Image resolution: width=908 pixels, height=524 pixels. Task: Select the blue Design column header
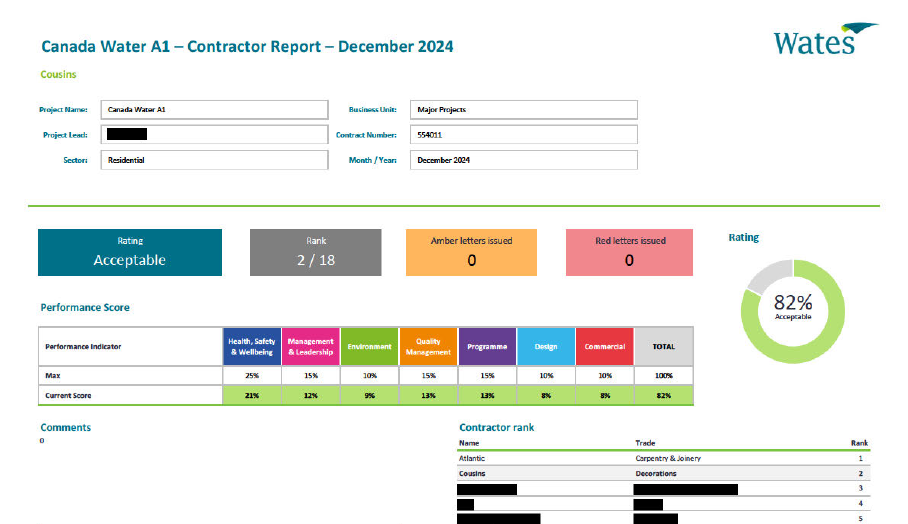click(x=546, y=347)
